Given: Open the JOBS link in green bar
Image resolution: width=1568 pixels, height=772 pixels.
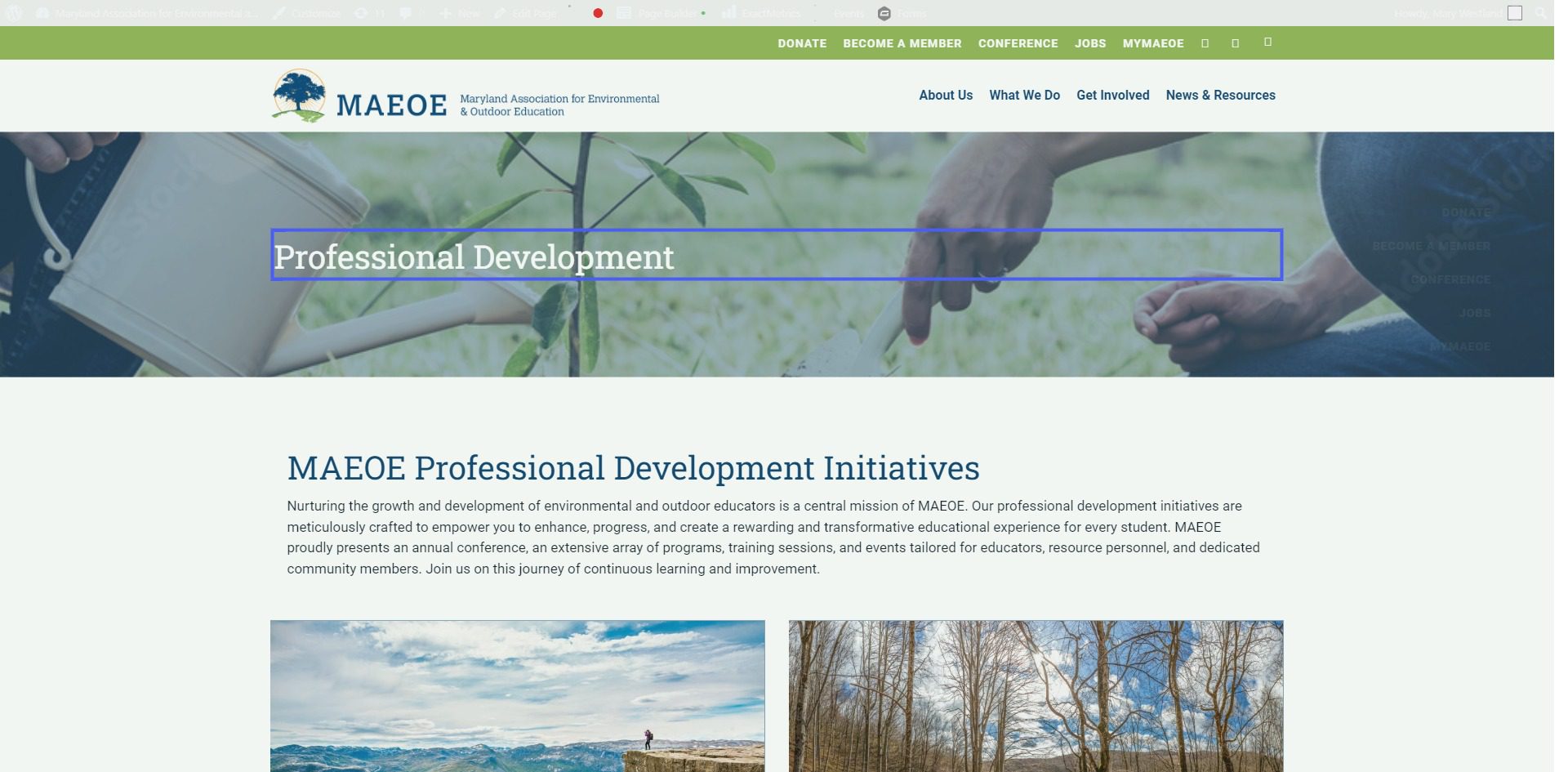Looking at the screenshot, I should click(1089, 43).
